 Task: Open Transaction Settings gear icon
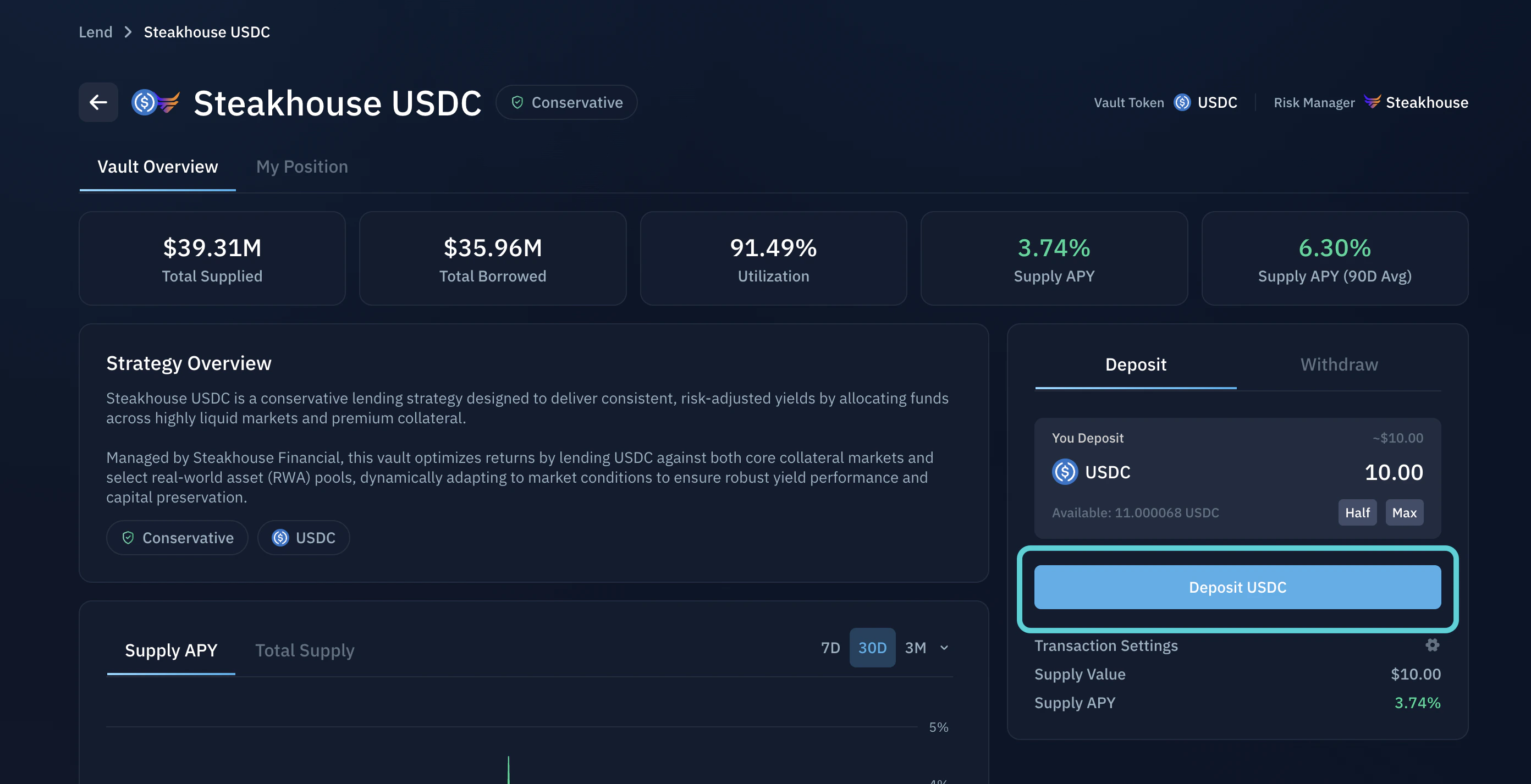click(x=1433, y=645)
